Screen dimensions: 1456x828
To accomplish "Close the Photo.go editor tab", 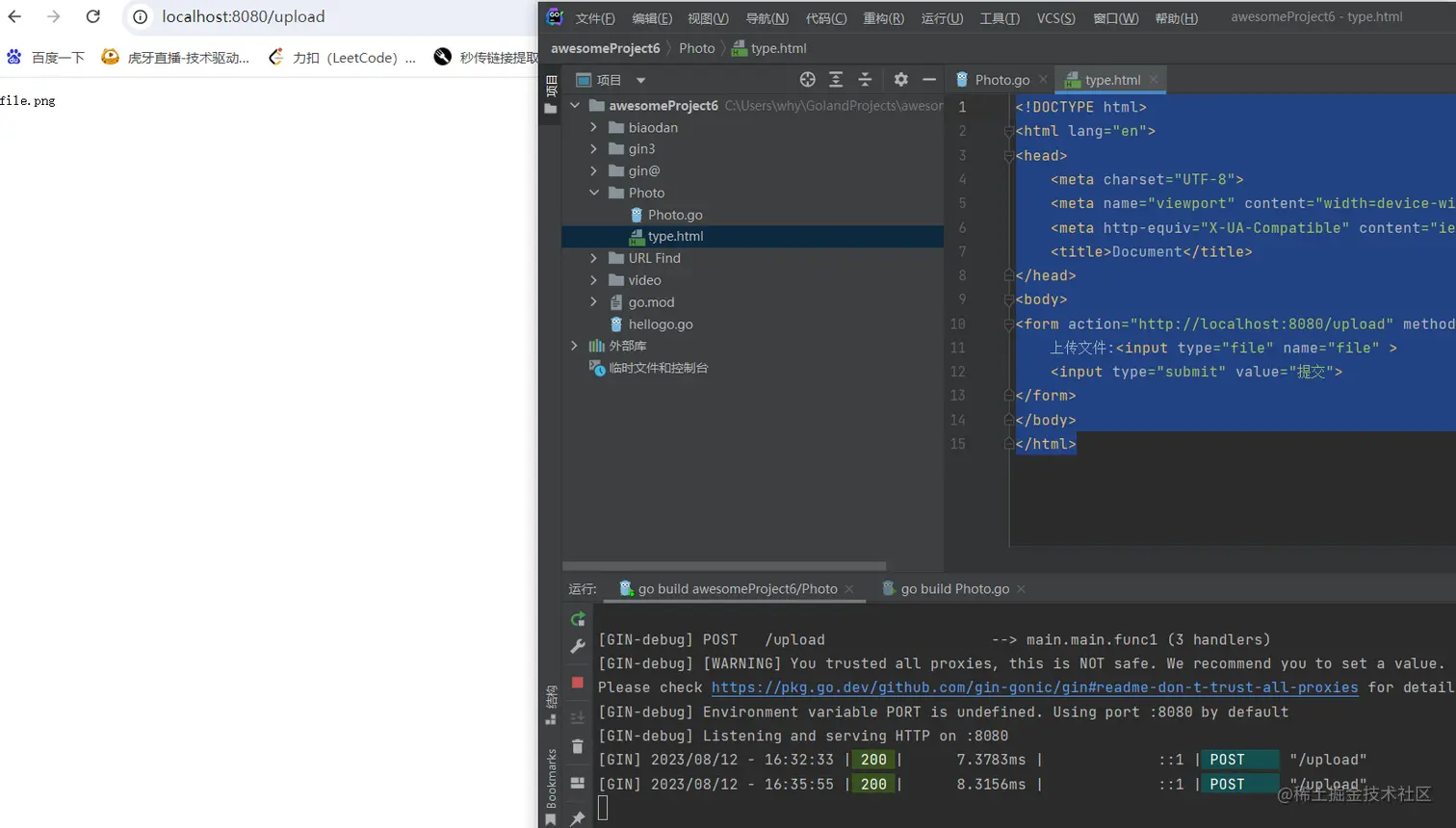I will [1043, 80].
